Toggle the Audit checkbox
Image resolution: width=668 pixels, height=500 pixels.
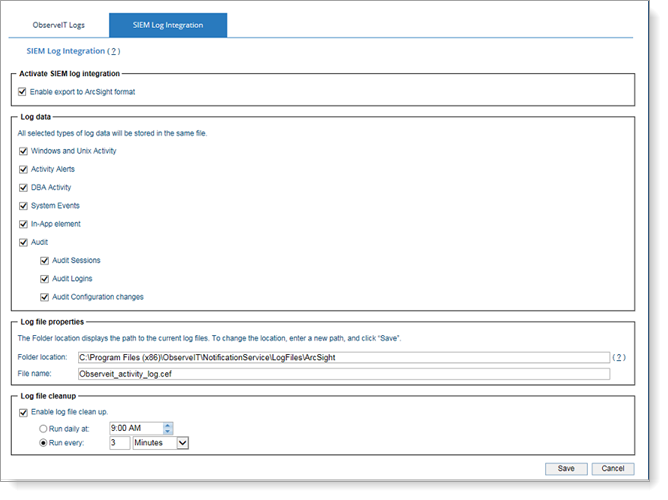click(23, 242)
